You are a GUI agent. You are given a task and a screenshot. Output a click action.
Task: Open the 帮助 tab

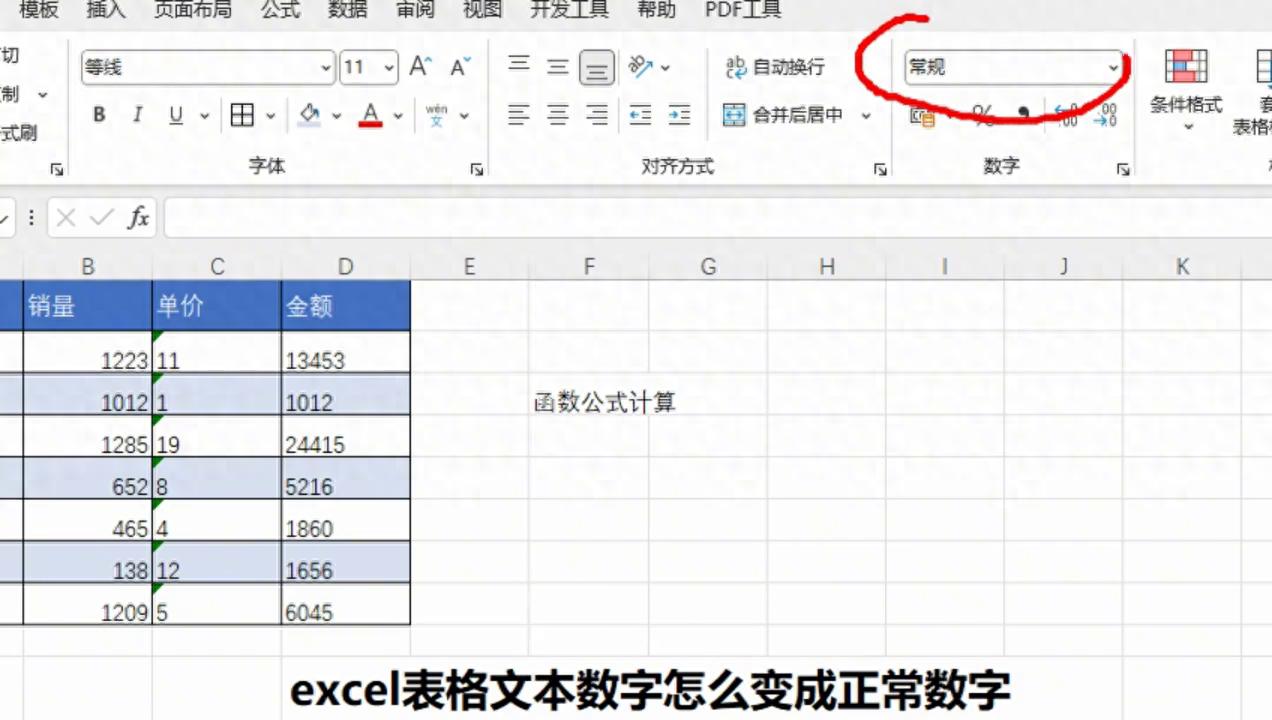[656, 10]
